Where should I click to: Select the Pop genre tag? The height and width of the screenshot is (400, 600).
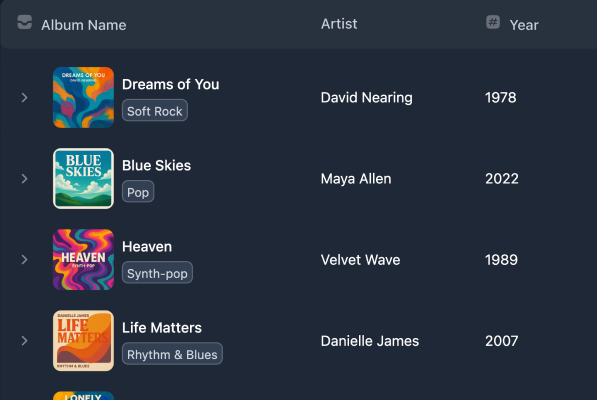coord(138,192)
